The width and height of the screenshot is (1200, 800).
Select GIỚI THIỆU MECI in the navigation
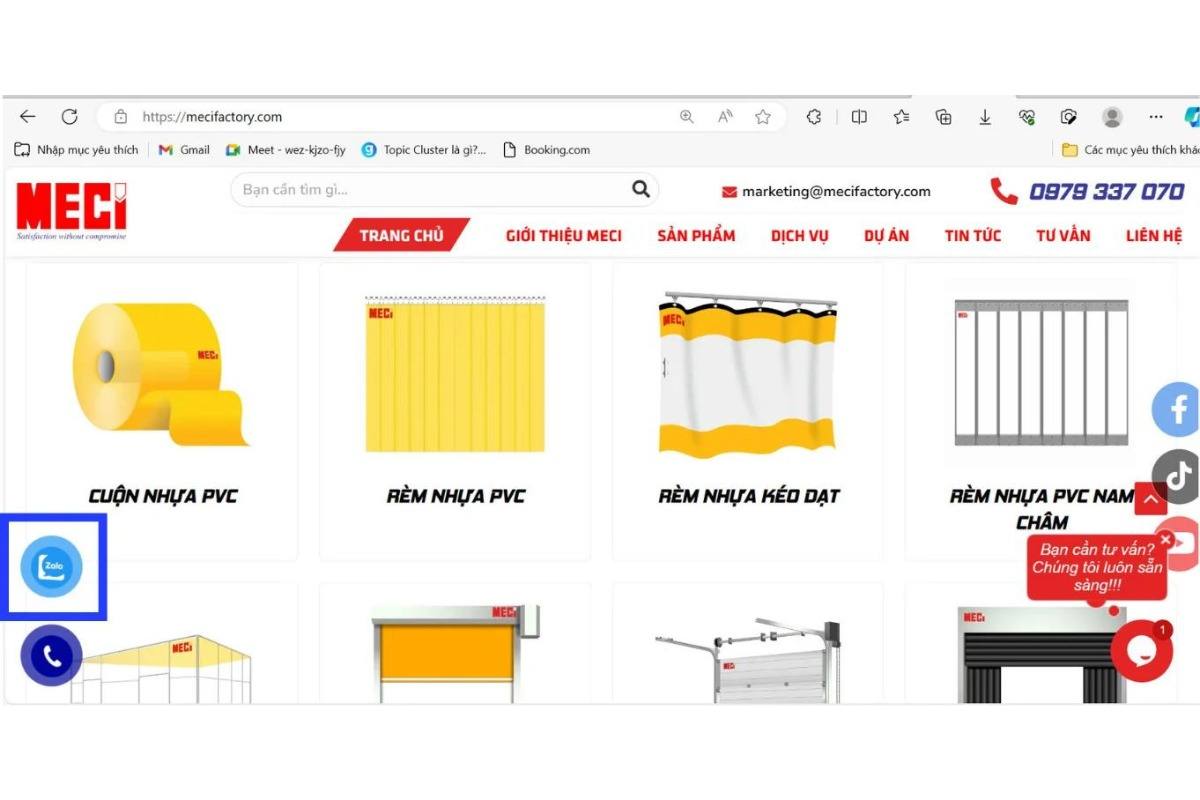coord(562,235)
